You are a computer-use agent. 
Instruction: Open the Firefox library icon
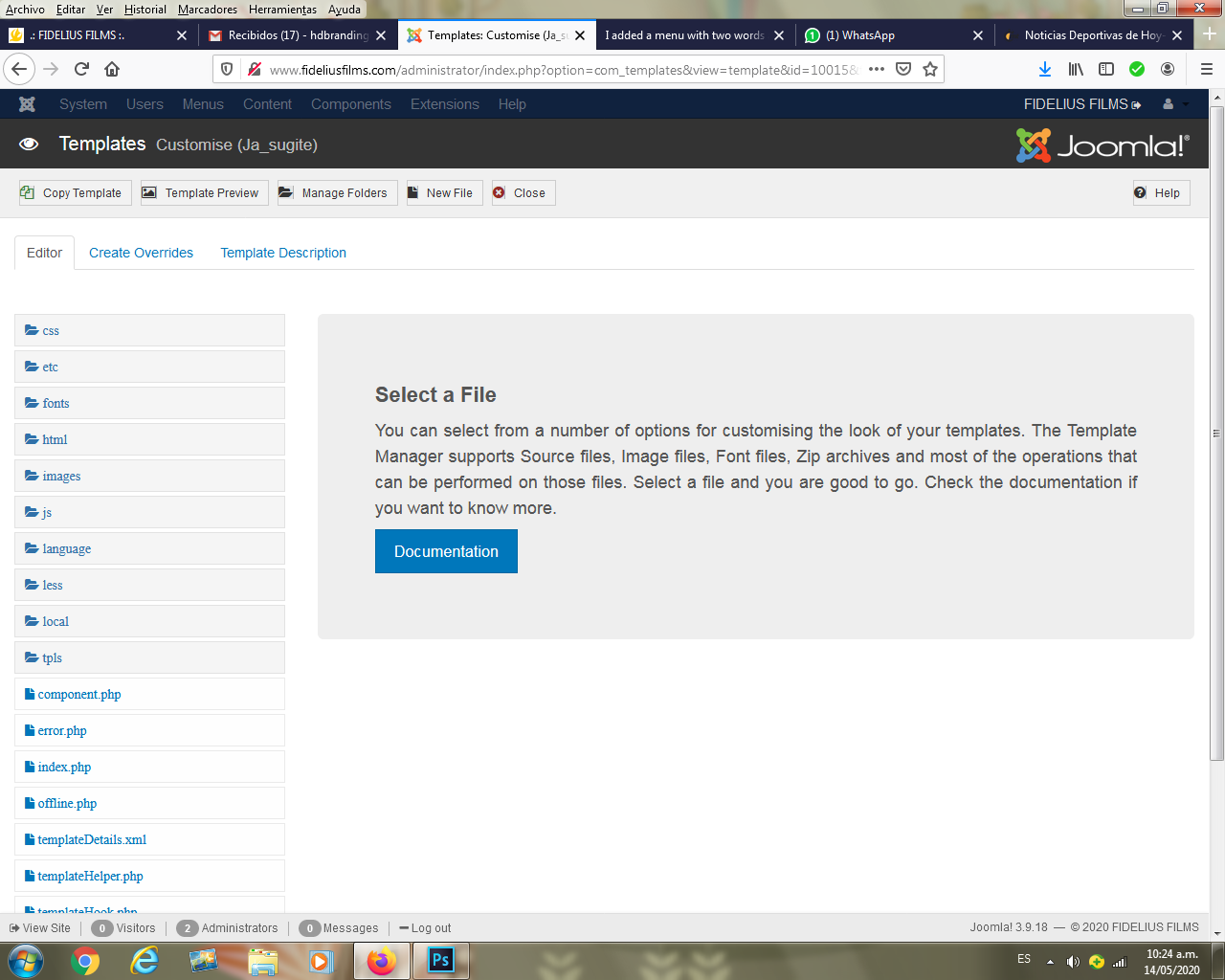tap(1076, 69)
